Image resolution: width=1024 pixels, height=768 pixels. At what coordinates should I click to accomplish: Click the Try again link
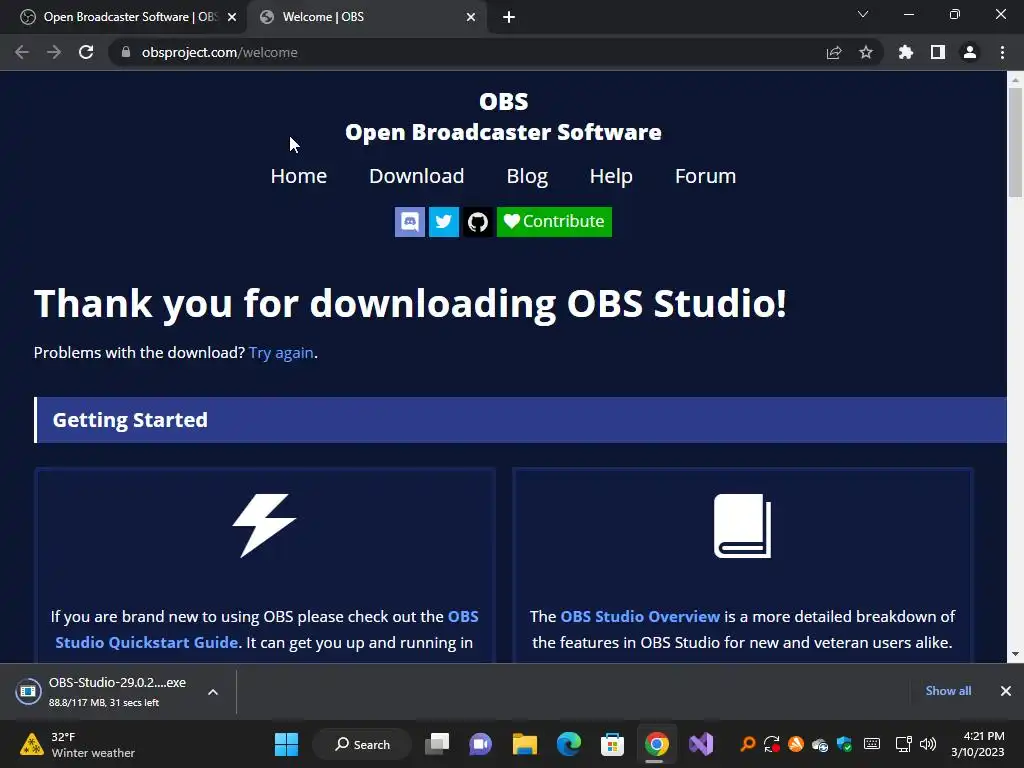[x=281, y=353]
